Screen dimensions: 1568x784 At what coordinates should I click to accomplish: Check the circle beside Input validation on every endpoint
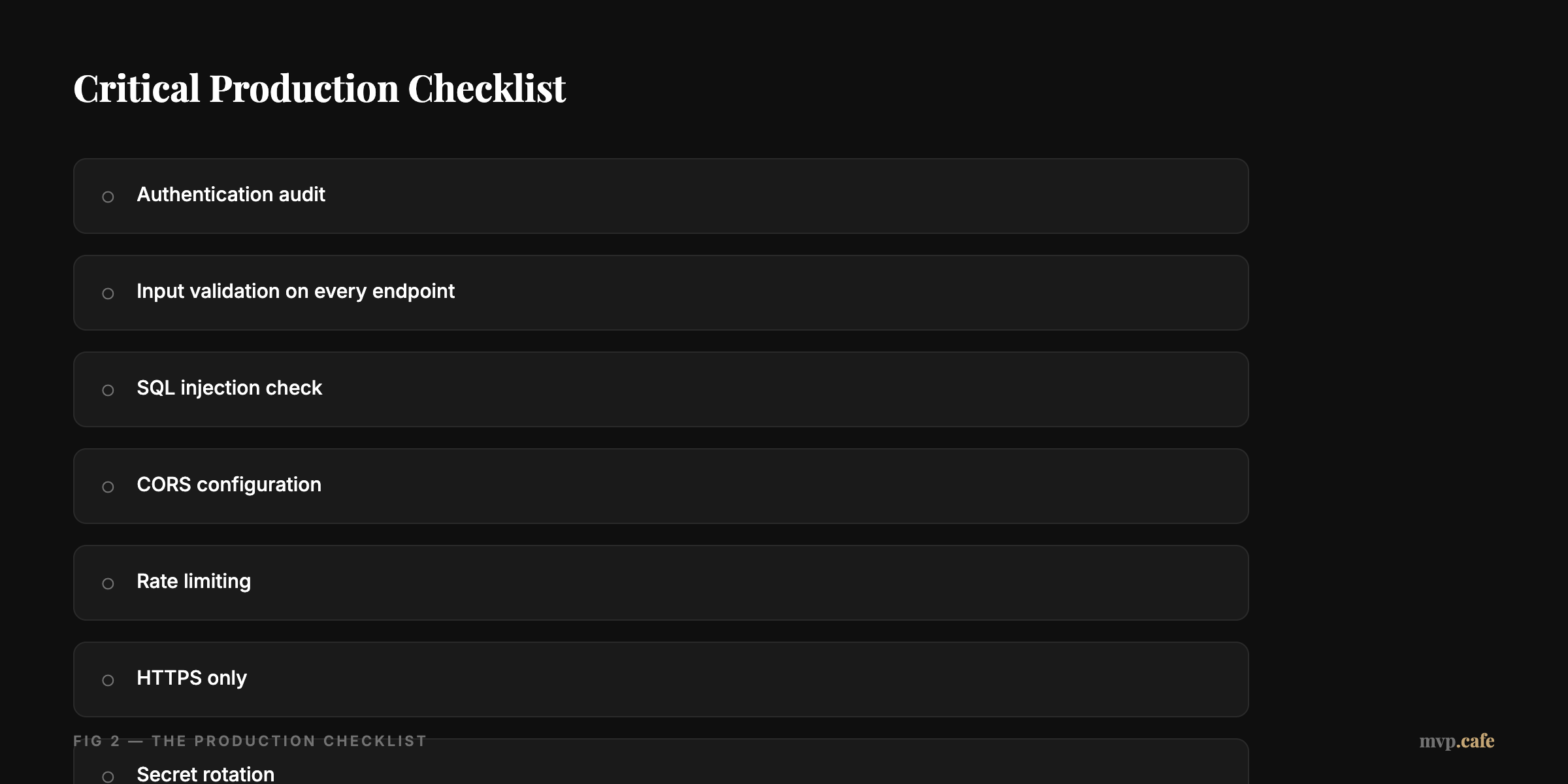click(108, 293)
